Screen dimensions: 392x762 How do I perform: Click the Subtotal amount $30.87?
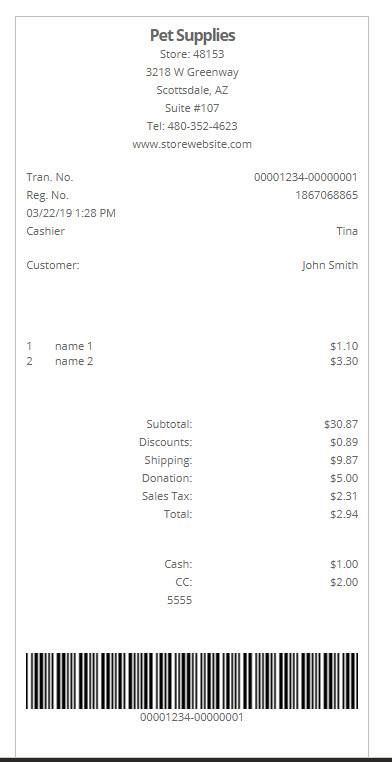tap(341, 424)
